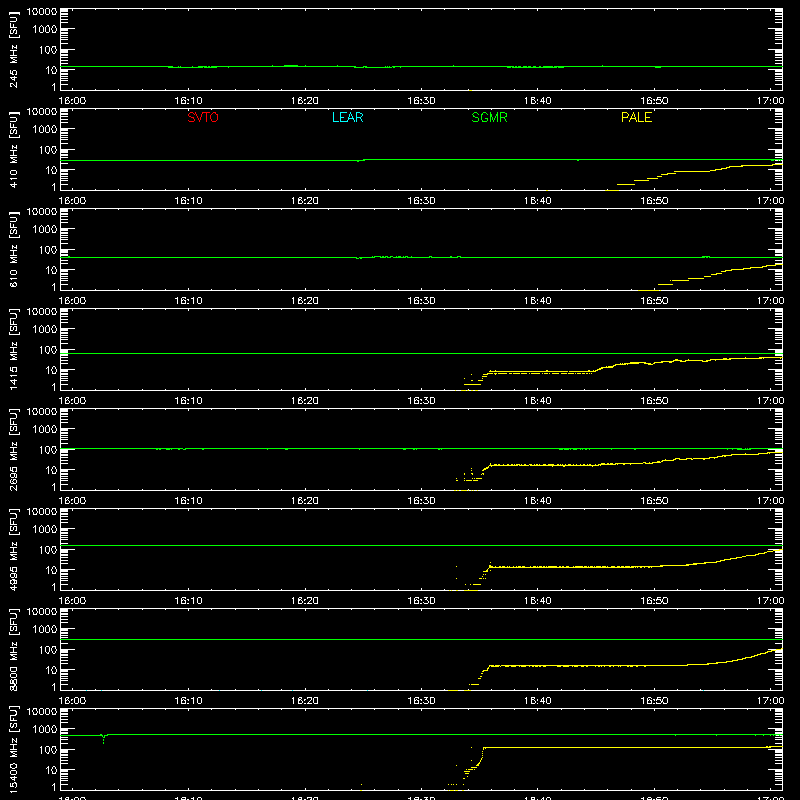Select the 15400 MHz [SFU] axis label
The width and height of the screenshot is (800, 800).
pos(14,750)
